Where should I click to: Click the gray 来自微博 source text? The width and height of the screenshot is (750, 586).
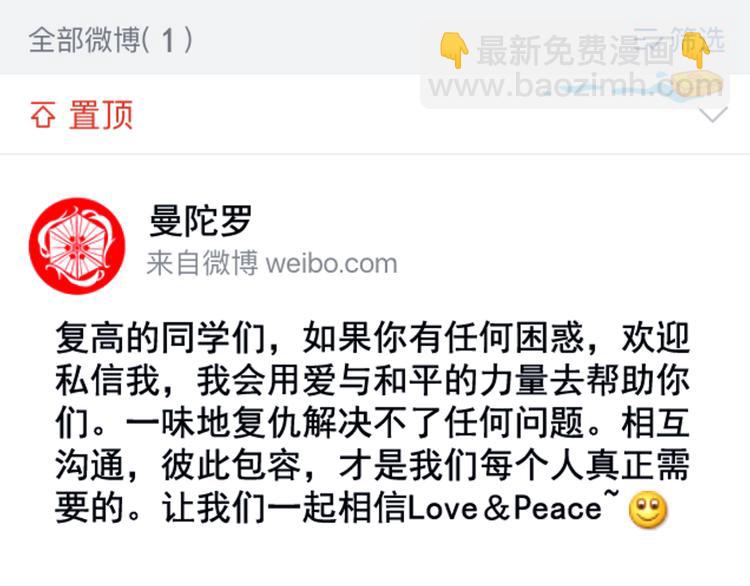pos(202,263)
